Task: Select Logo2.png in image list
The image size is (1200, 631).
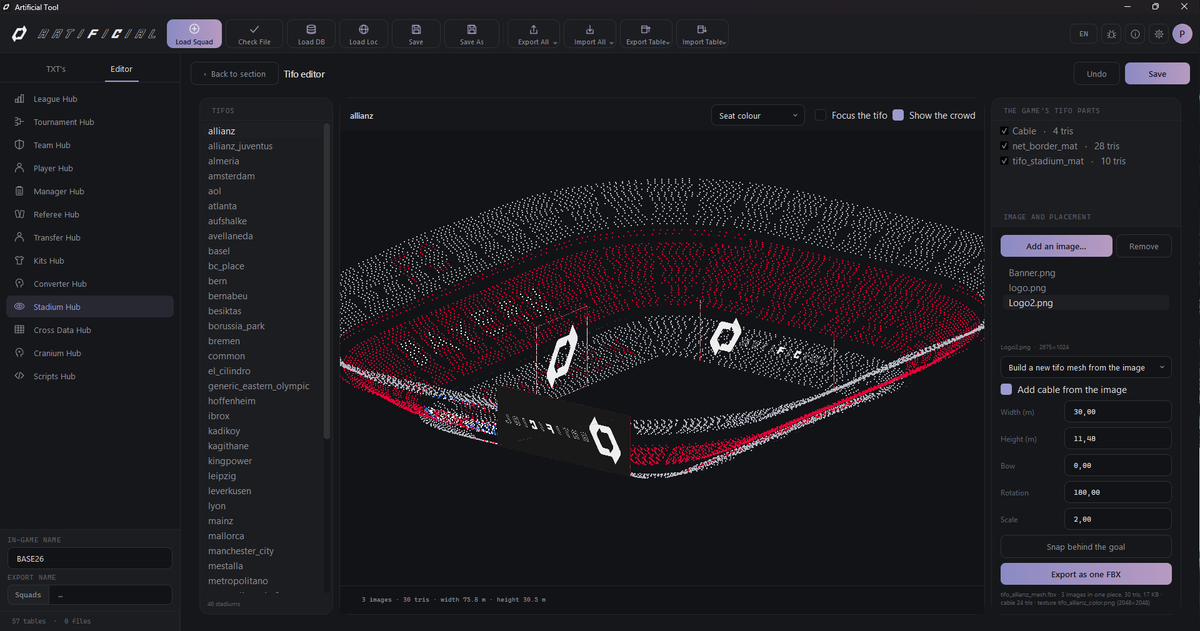Action: click(1086, 302)
